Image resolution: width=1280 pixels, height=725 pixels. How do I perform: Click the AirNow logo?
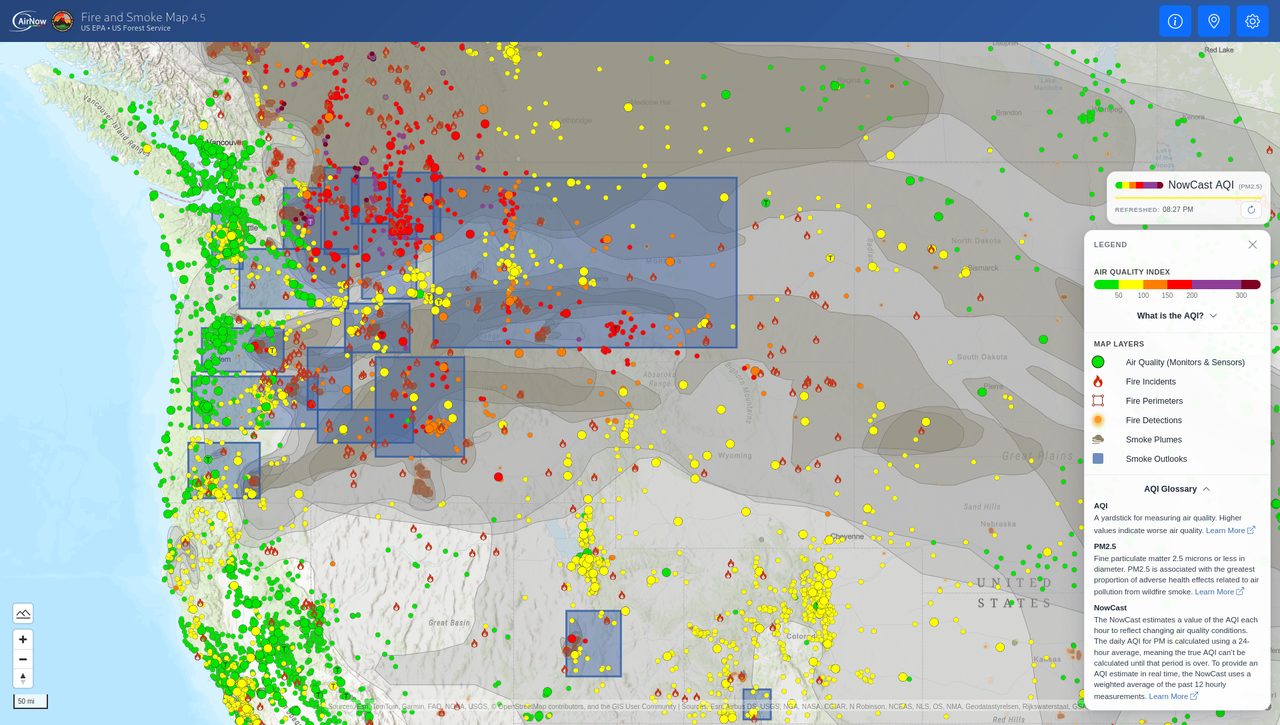pos(28,21)
